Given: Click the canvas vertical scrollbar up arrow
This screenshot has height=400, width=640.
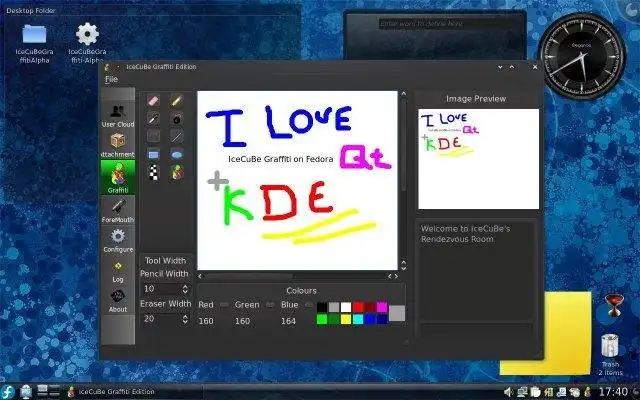Looking at the screenshot, I should click(x=403, y=94).
